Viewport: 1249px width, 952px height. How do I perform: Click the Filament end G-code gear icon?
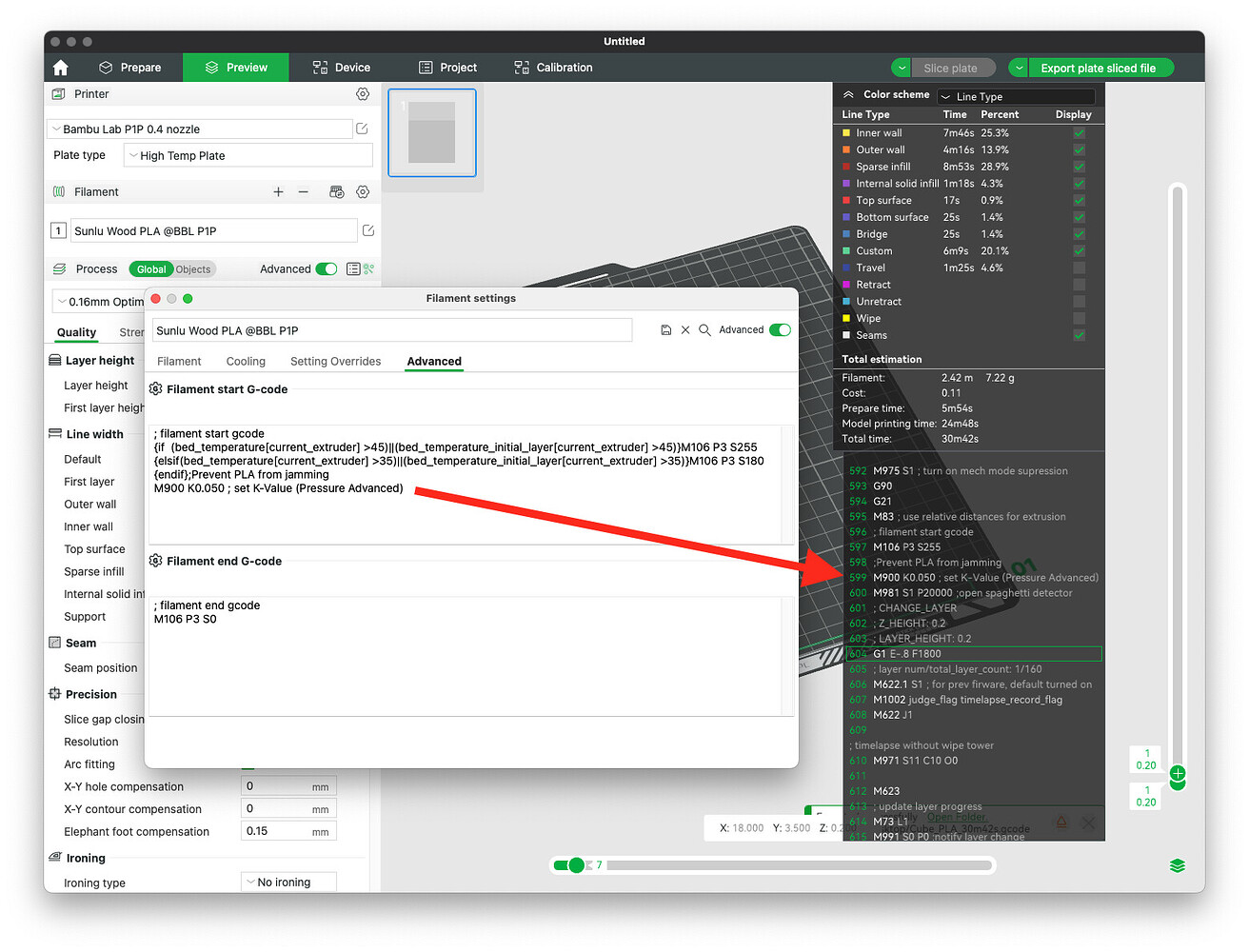coord(156,562)
